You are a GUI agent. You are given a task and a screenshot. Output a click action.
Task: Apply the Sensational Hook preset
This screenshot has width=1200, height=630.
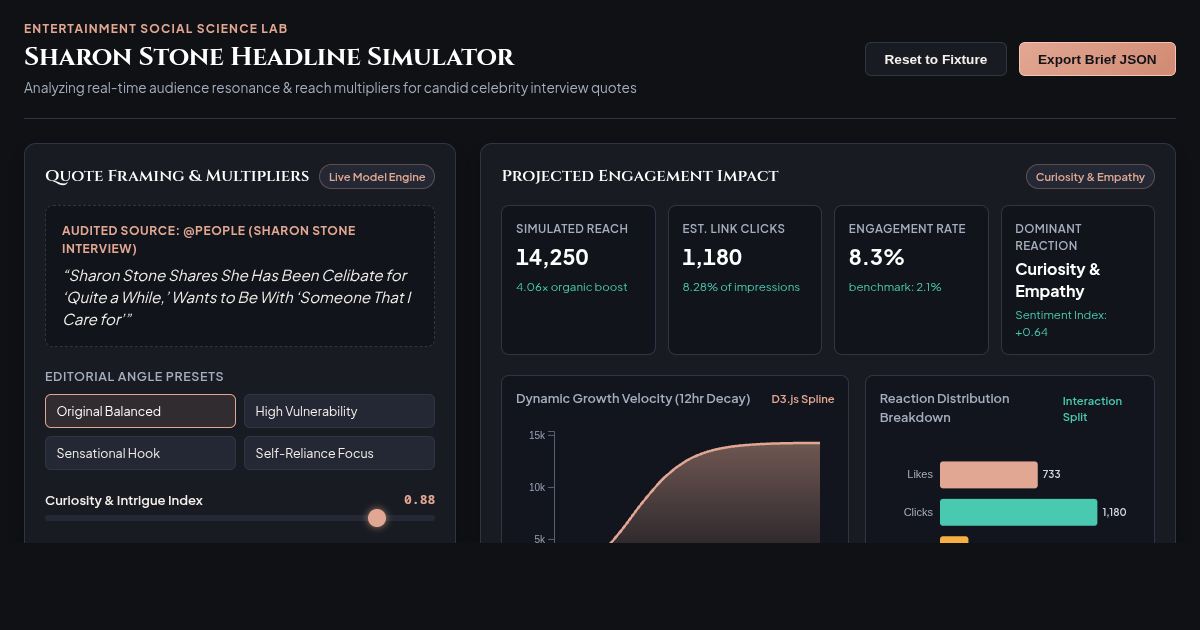[x=140, y=453]
